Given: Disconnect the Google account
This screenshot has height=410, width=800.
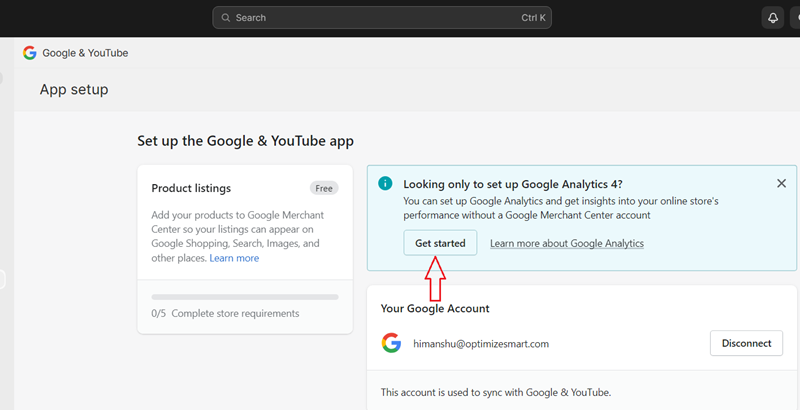Looking at the screenshot, I should pos(746,343).
